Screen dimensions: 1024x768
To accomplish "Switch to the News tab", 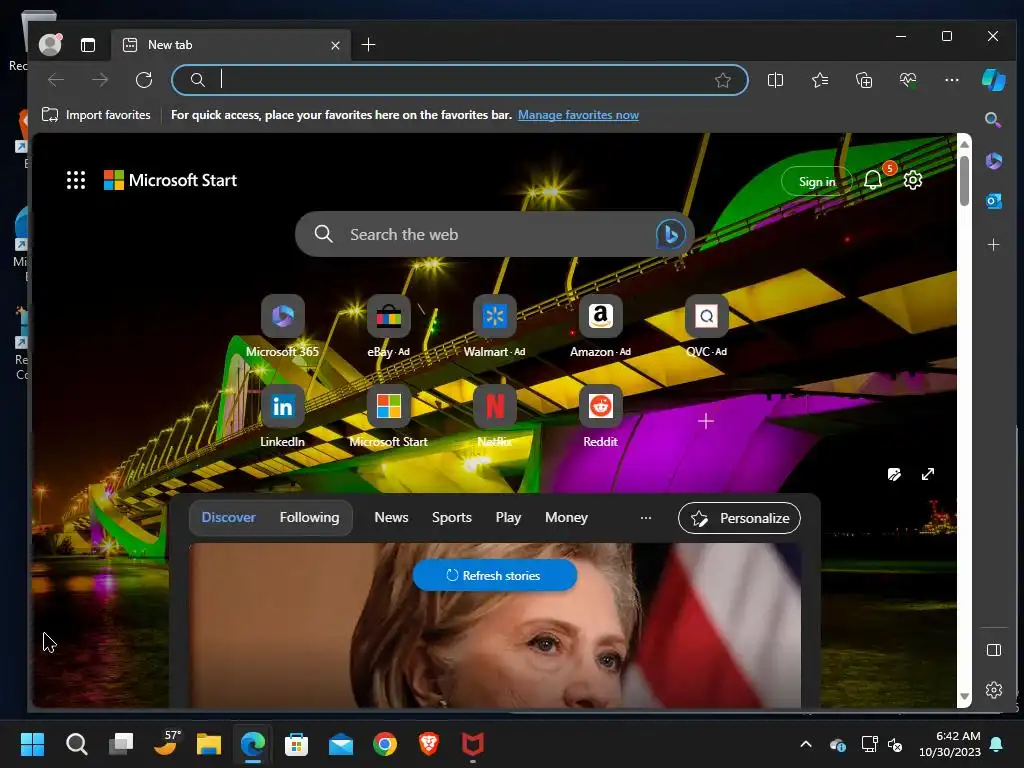I will tap(391, 517).
